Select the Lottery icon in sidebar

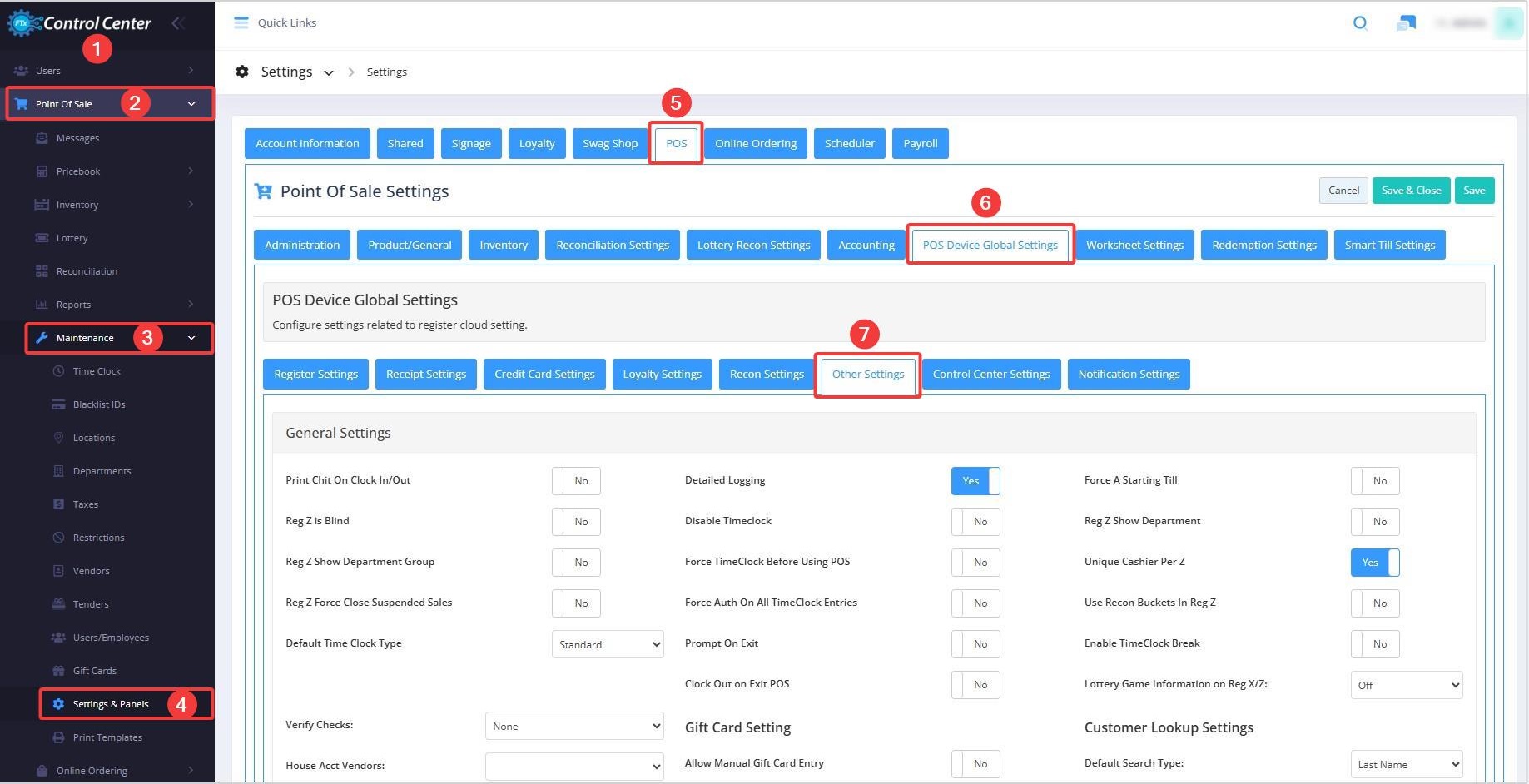[42, 238]
